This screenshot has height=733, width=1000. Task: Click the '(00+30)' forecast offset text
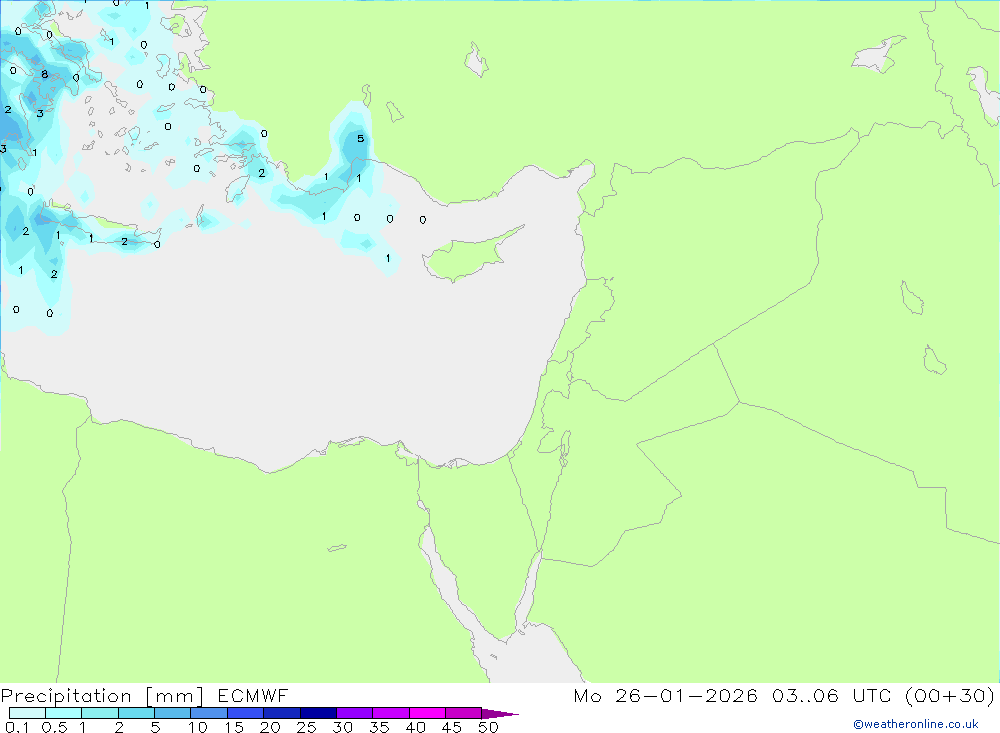pyautogui.click(x=950, y=696)
